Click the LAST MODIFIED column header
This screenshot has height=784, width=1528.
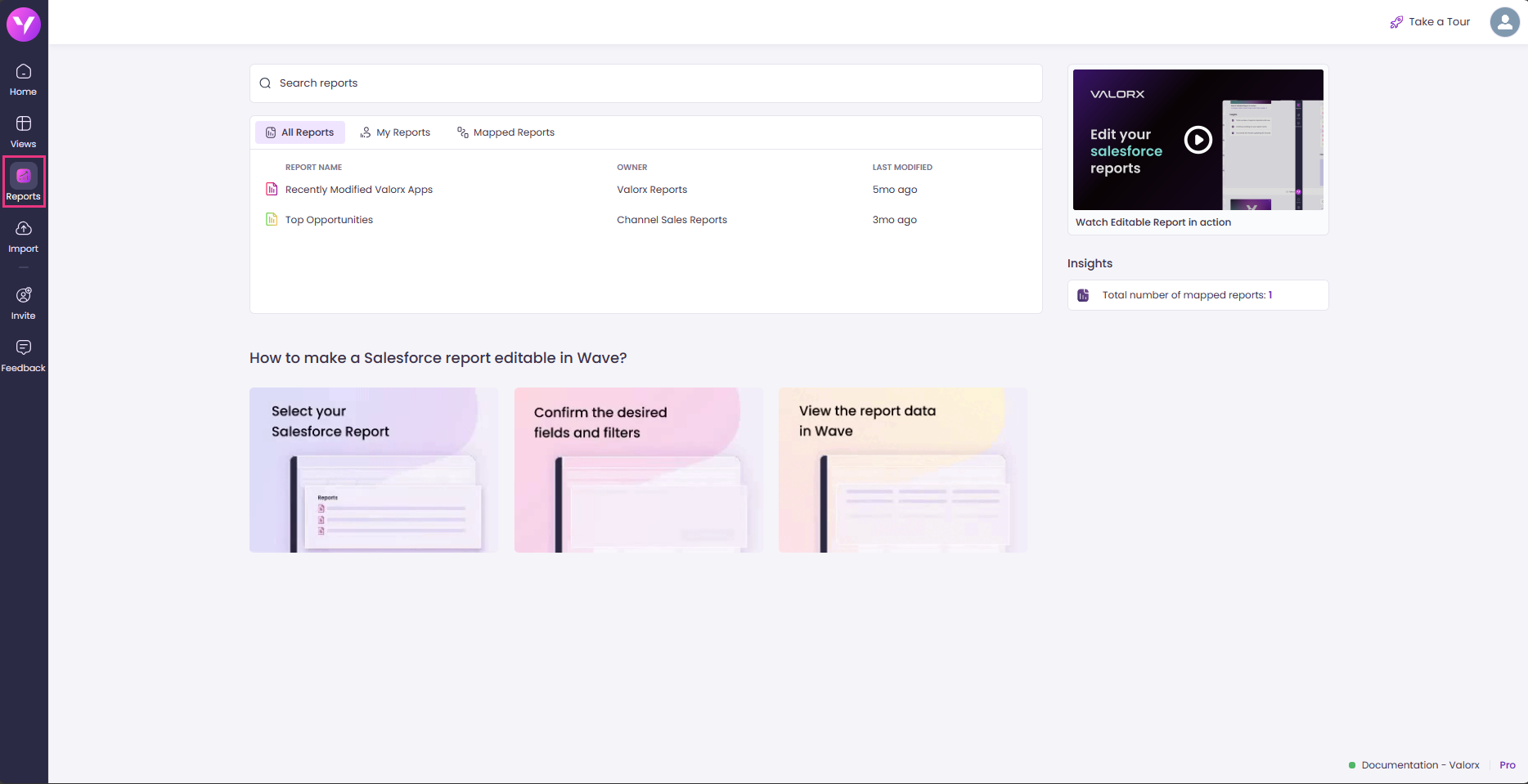(902, 168)
